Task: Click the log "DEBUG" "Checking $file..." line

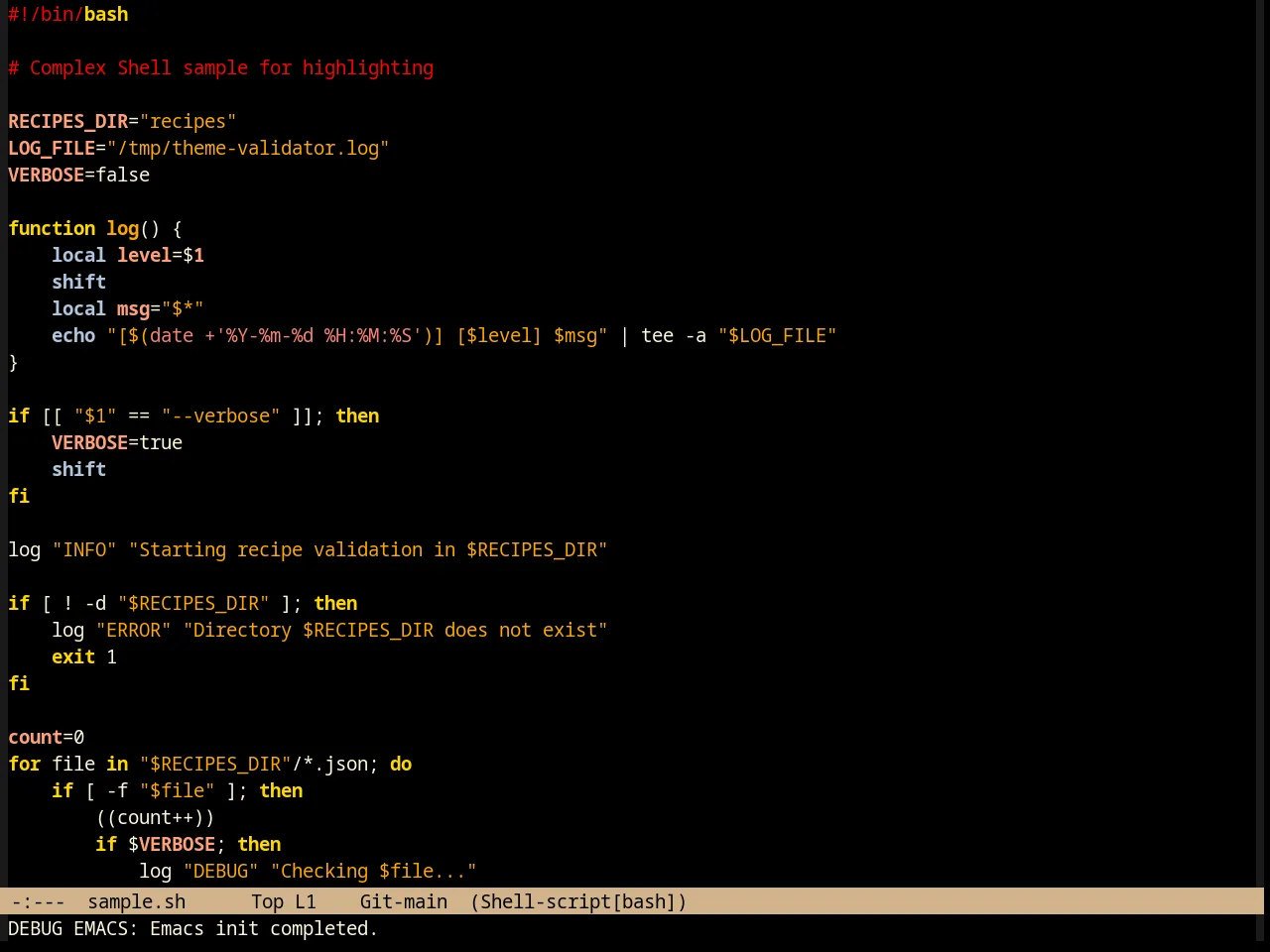Action: [x=308, y=871]
